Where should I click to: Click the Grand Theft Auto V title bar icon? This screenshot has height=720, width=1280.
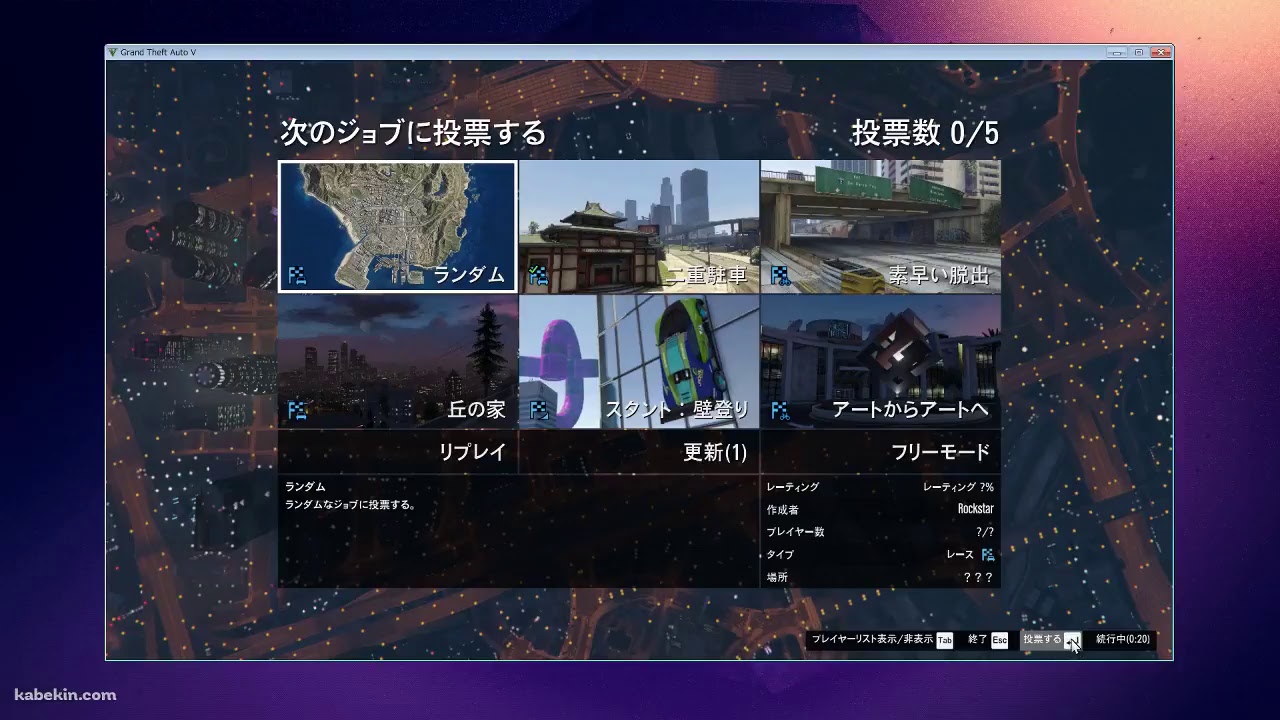(113, 52)
